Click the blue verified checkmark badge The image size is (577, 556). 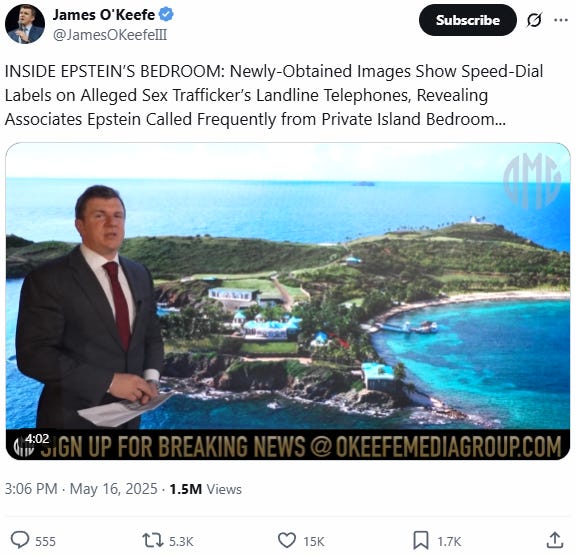(166, 15)
